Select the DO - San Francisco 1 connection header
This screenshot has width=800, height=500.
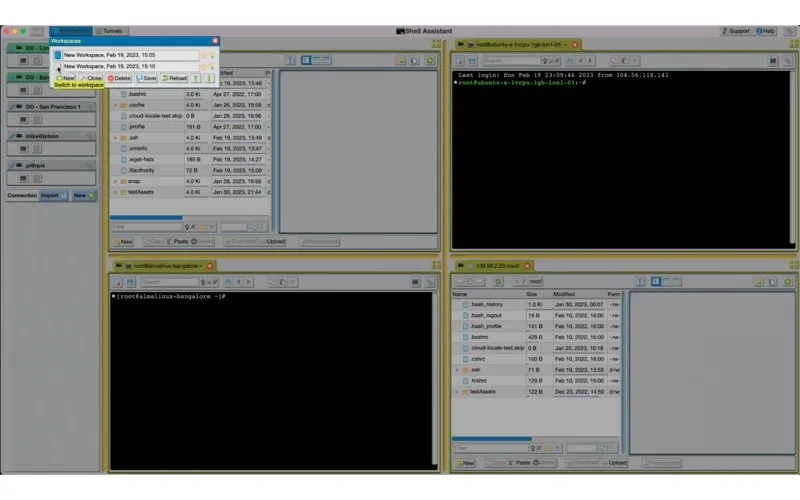51,107
